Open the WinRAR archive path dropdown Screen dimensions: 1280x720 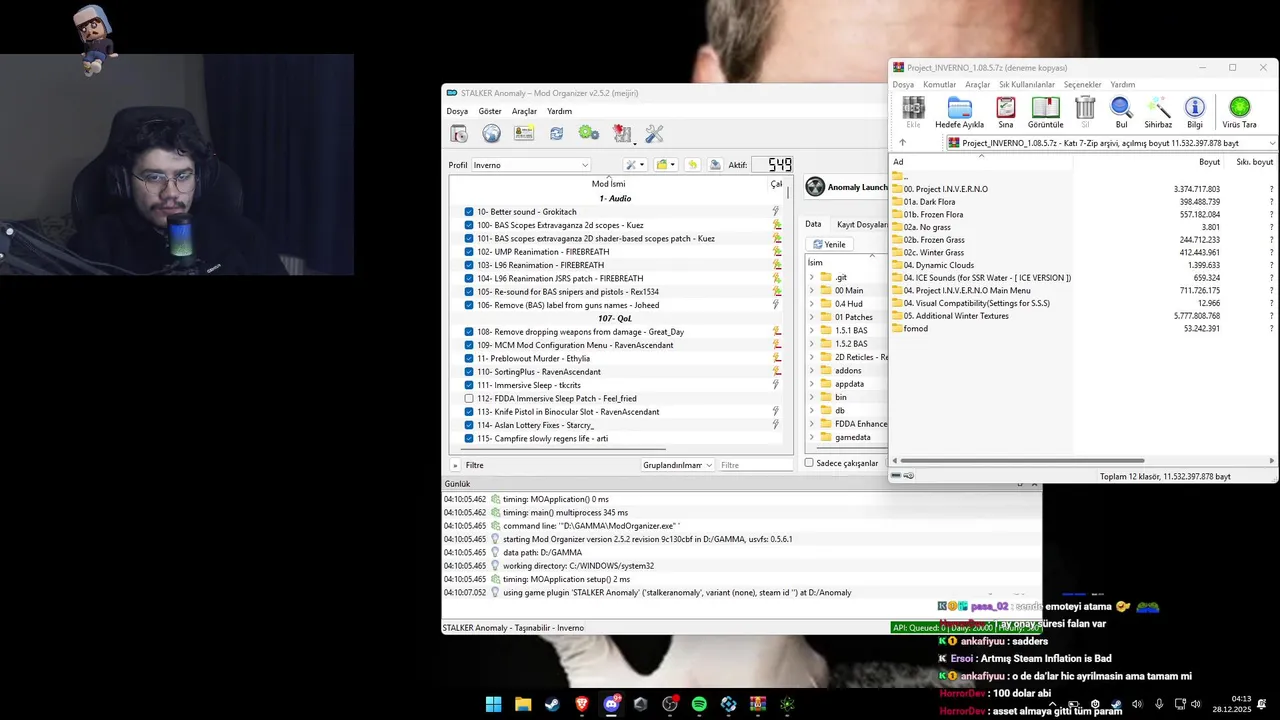pyautogui.click(x=1271, y=143)
